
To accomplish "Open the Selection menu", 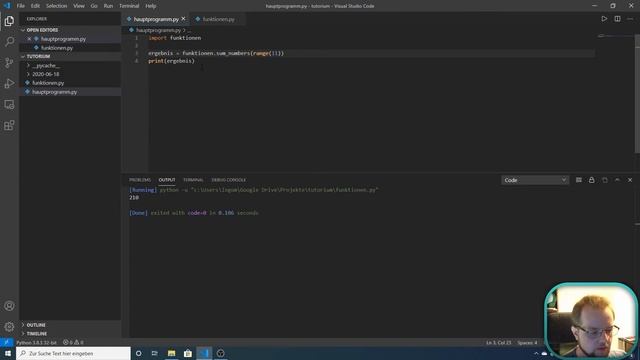I will (x=56, y=6).
